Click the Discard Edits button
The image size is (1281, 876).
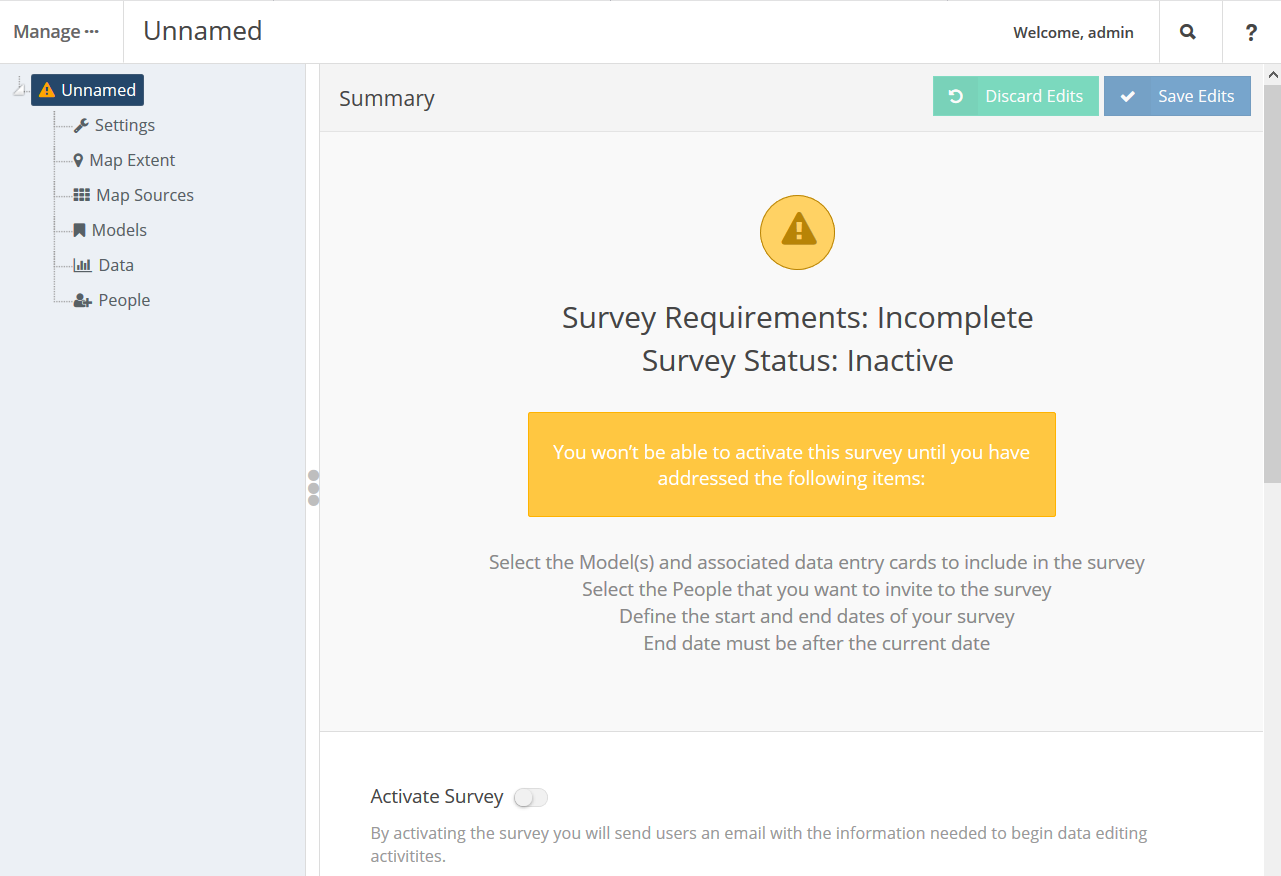pyautogui.click(x=1015, y=96)
